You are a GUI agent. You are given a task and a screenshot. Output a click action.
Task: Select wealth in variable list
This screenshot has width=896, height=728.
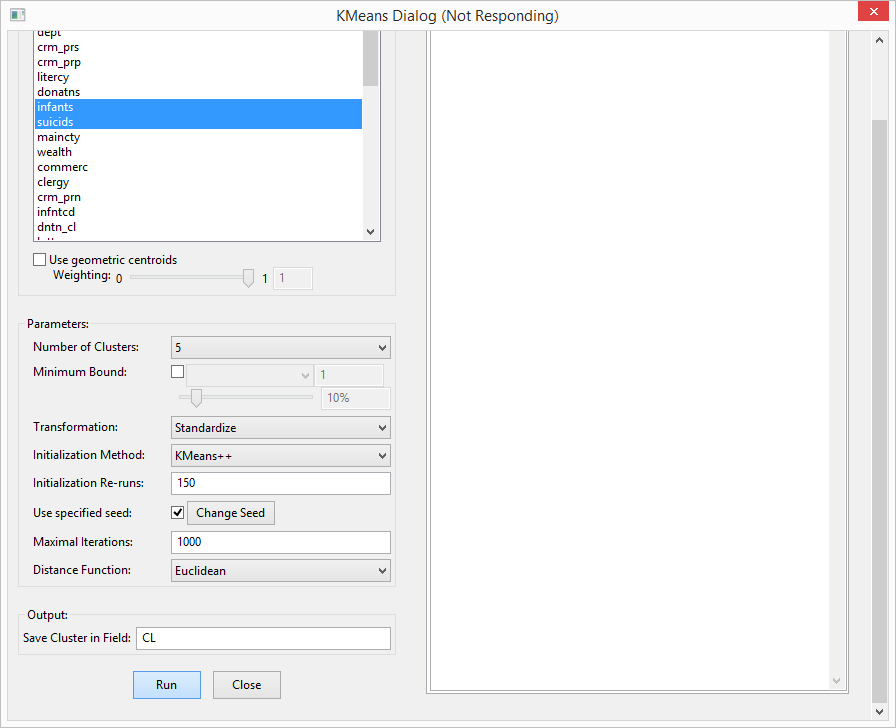pos(198,152)
